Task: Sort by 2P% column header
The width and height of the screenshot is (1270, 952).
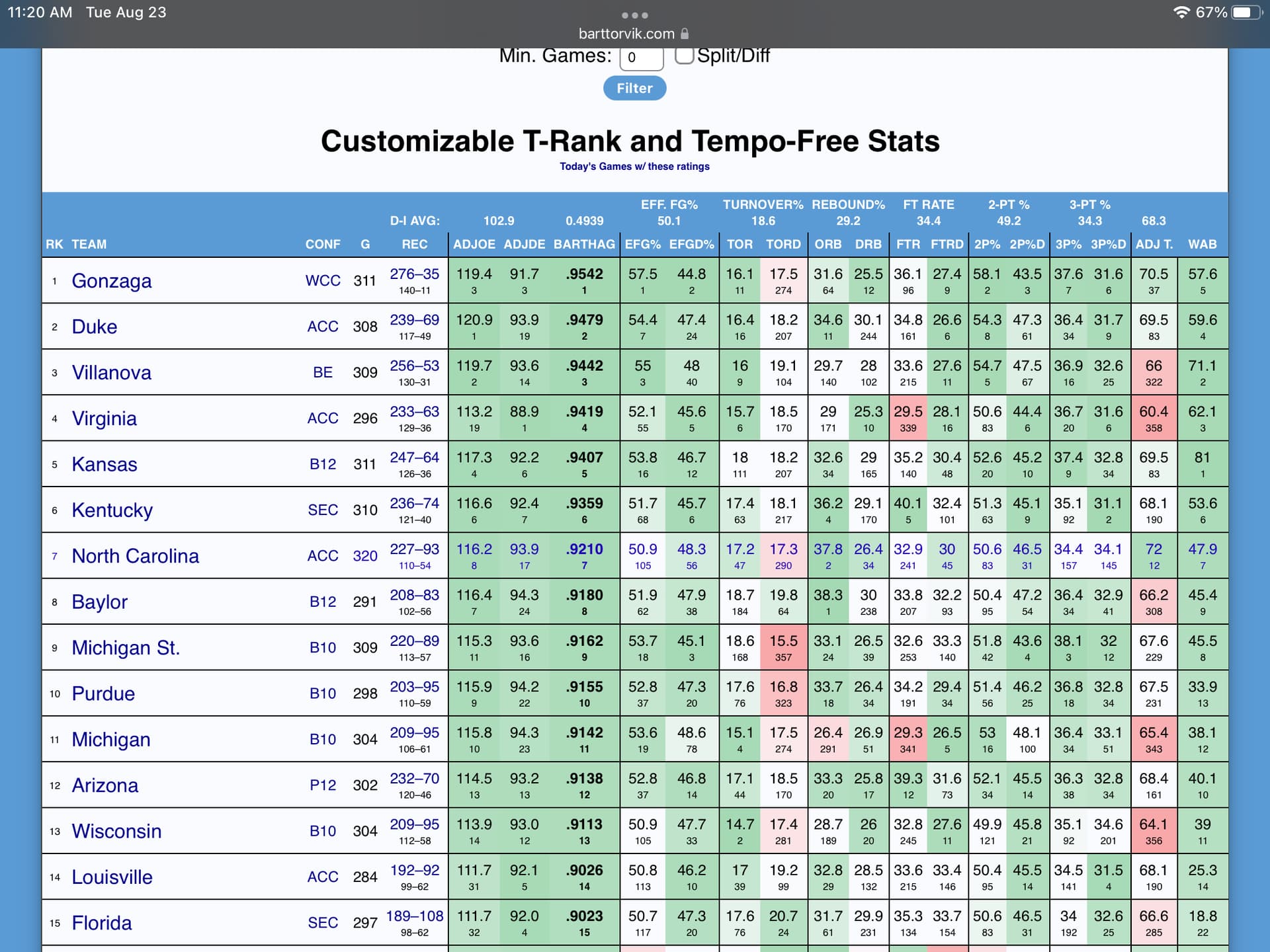Action: pyautogui.click(x=987, y=245)
